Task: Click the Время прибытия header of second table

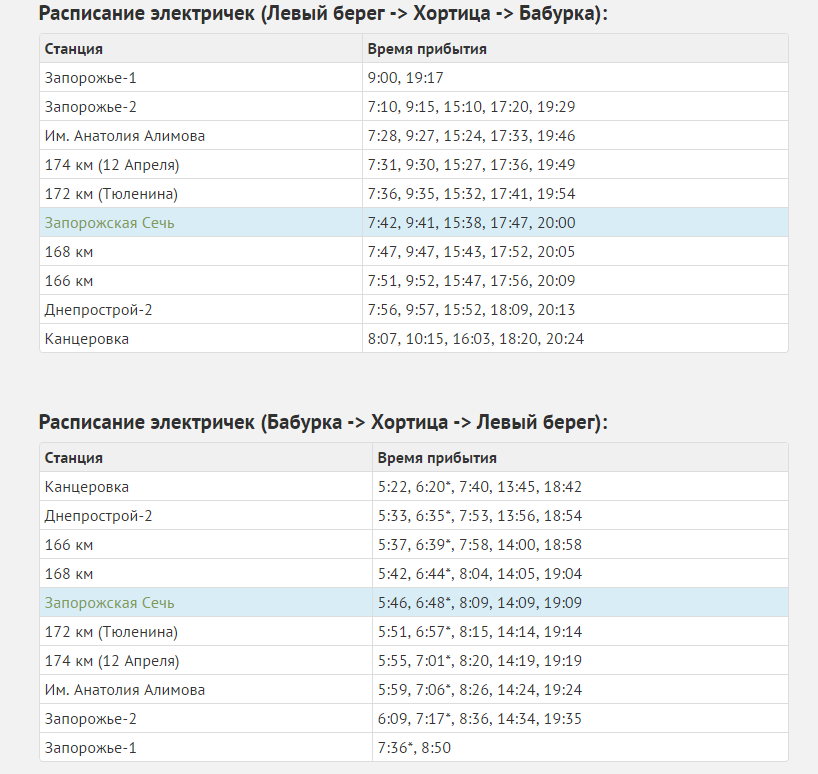Action: point(437,458)
